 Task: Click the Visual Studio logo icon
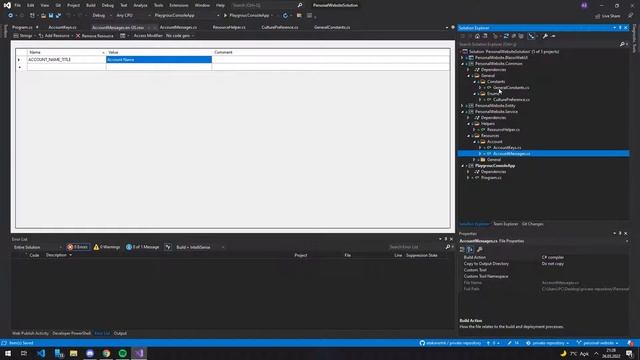7,5
